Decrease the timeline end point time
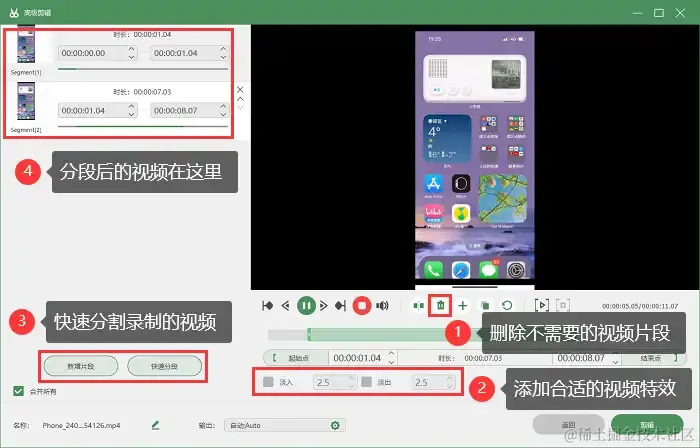Viewport: 700px width, 448px height. point(616,362)
